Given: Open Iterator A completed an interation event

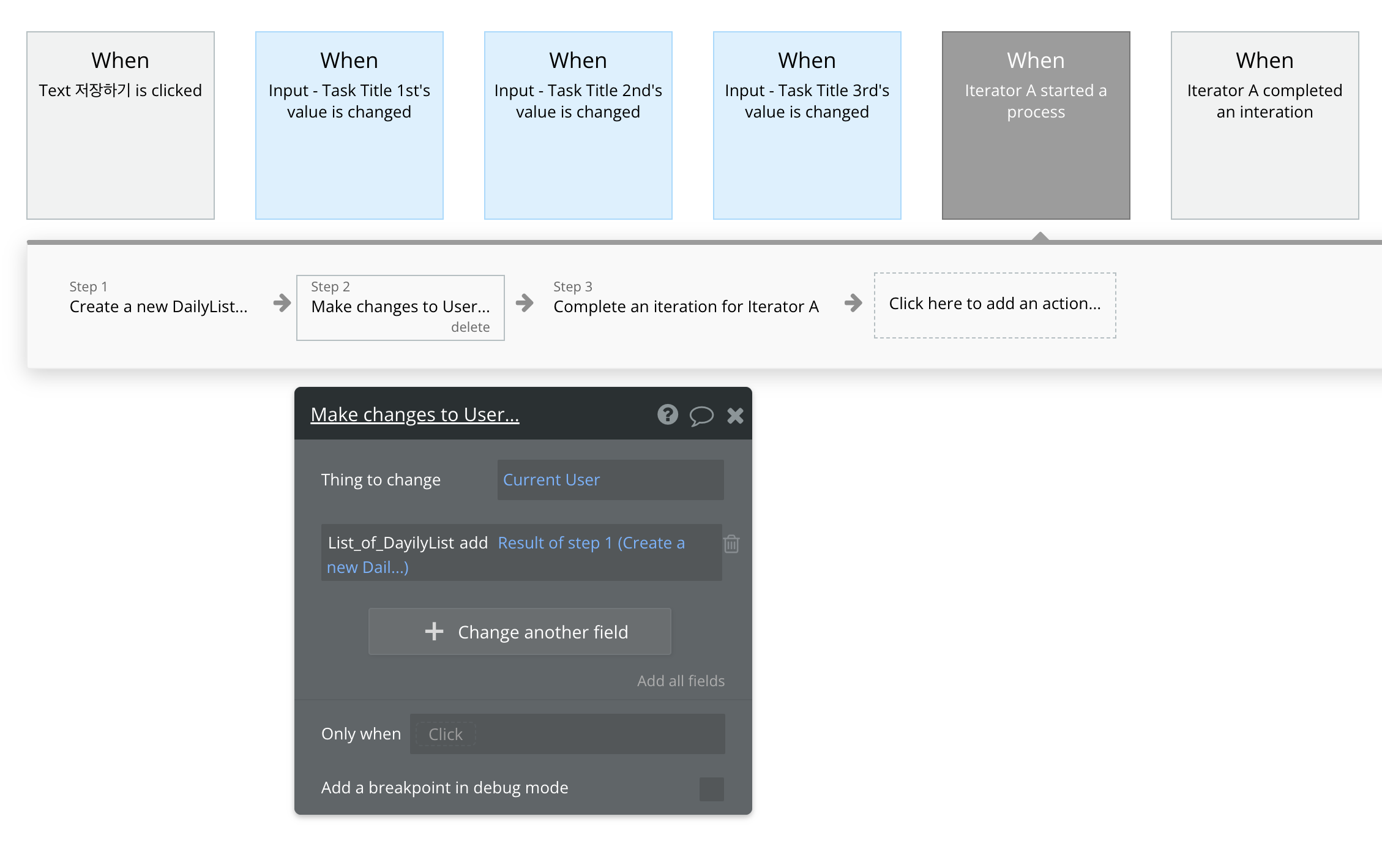Looking at the screenshot, I should [1264, 125].
